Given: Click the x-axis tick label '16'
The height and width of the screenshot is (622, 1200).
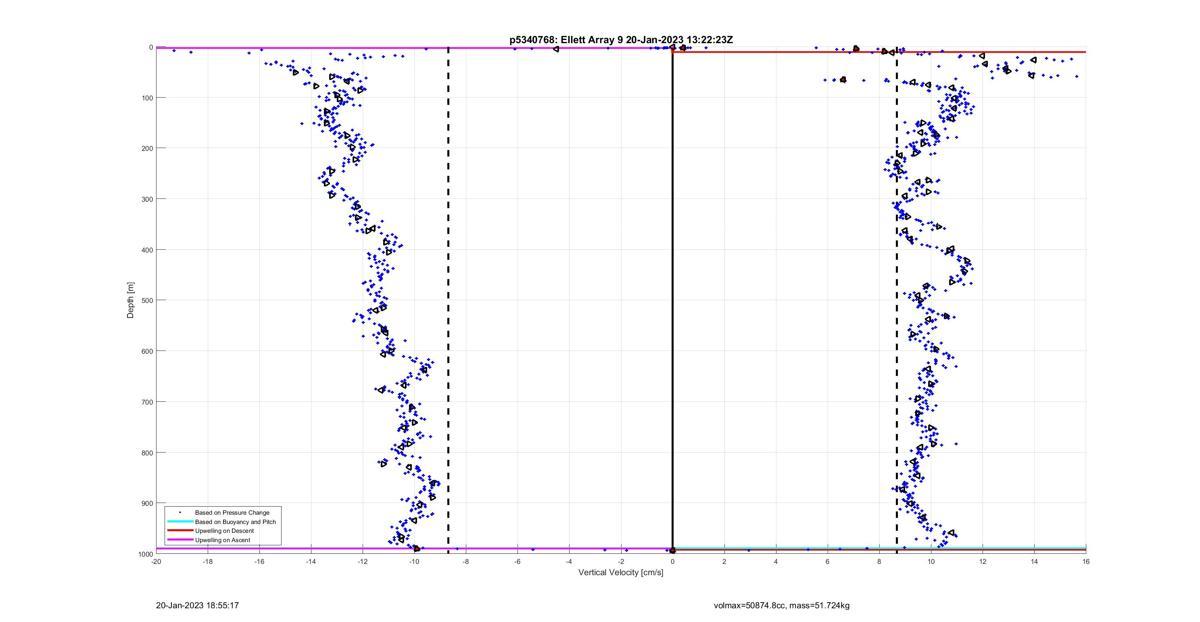Looking at the screenshot, I should 1086,561.
